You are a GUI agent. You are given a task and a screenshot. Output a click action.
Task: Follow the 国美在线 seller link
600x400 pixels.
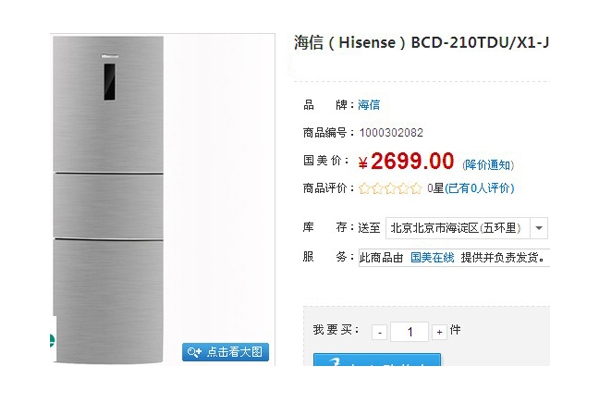click(432, 257)
